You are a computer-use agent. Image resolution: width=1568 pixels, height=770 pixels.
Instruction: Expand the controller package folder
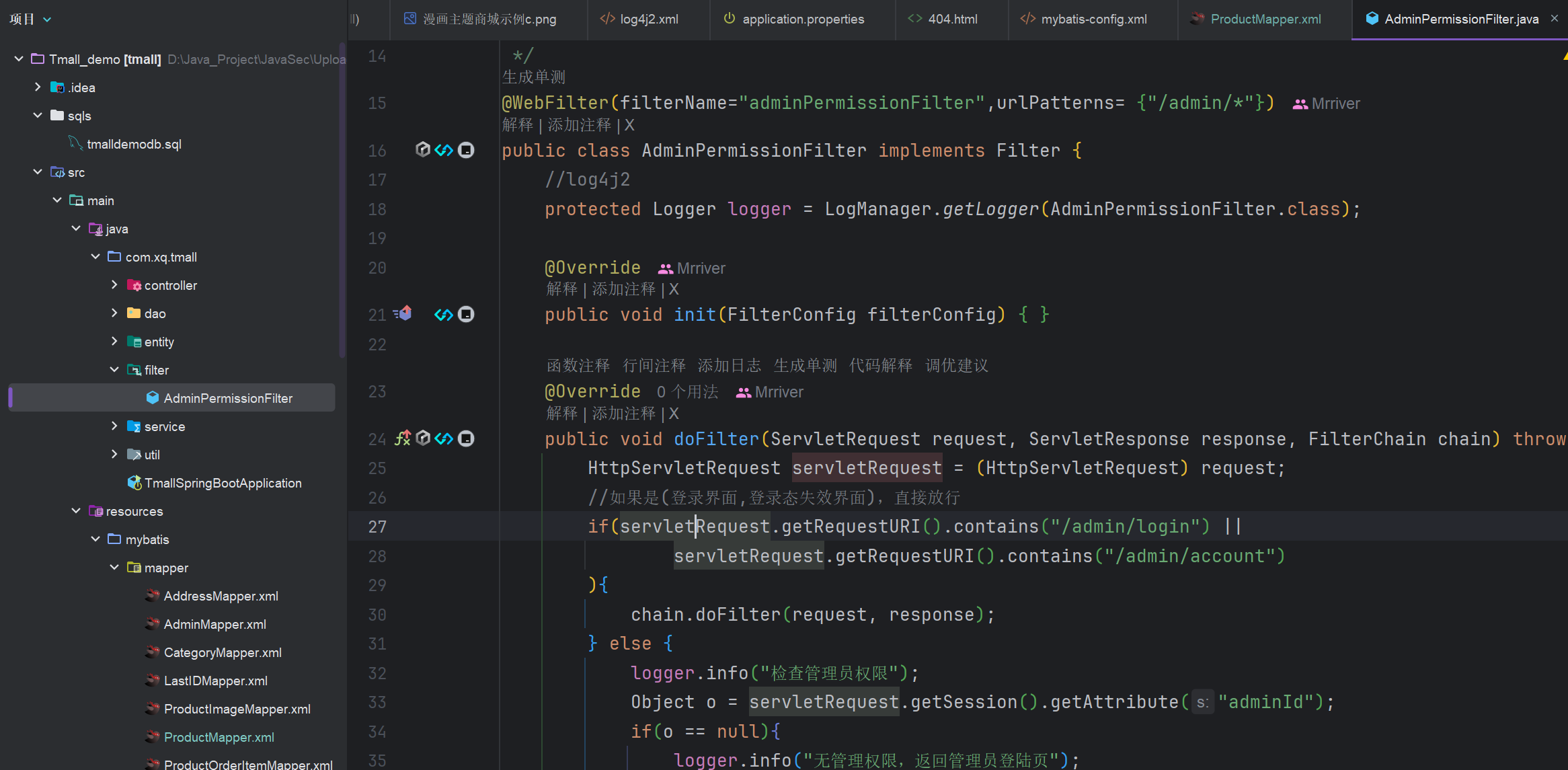[x=114, y=285]
